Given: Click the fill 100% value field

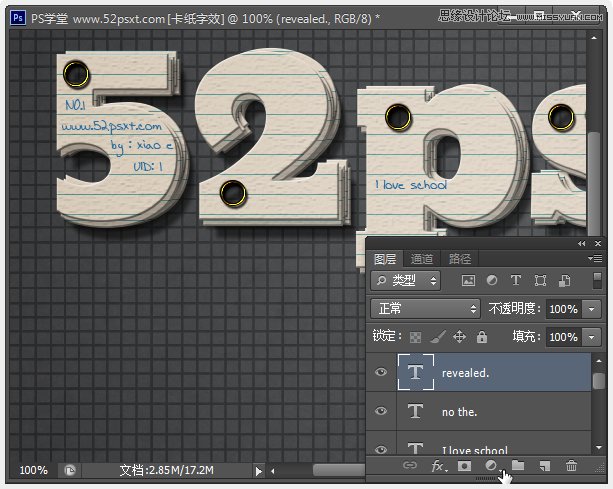Looking at the screenshot, I should [564, 337].
